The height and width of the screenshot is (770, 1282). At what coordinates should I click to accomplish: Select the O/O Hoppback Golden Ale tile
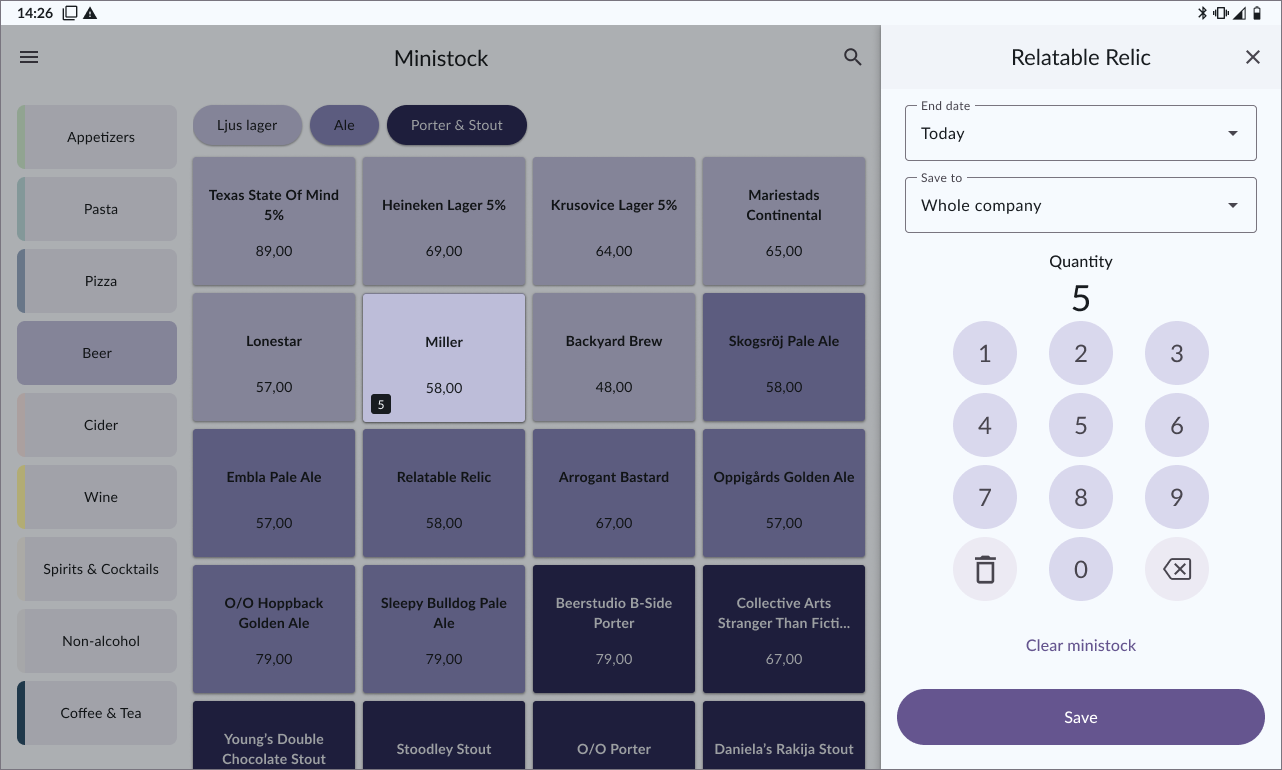(x=274, y=629)
